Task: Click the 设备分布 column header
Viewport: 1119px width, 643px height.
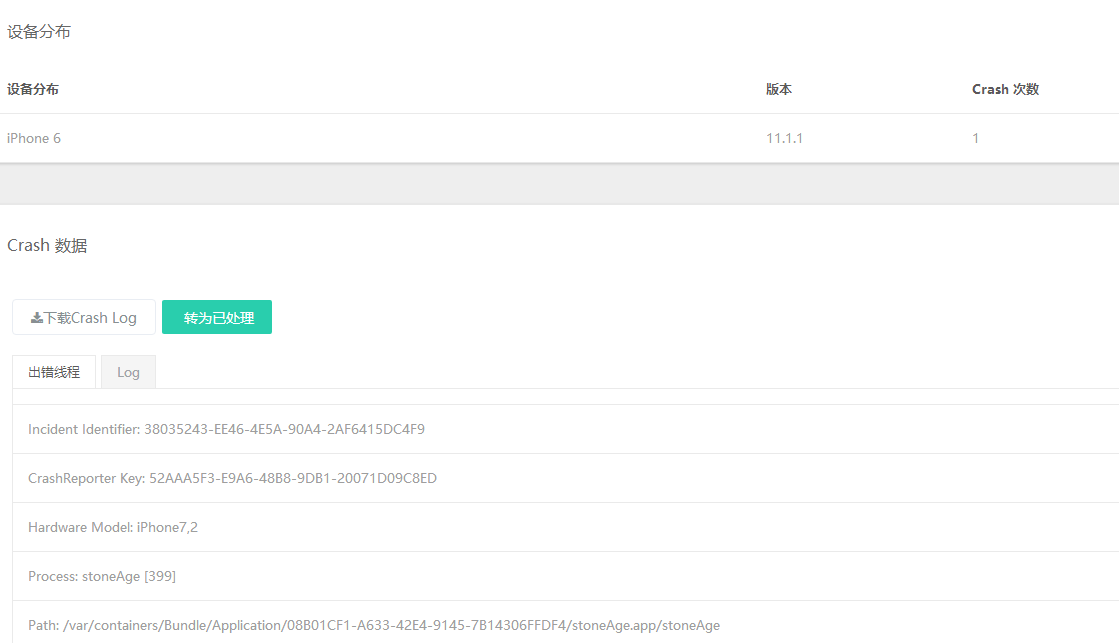Action: click(33, 89)
